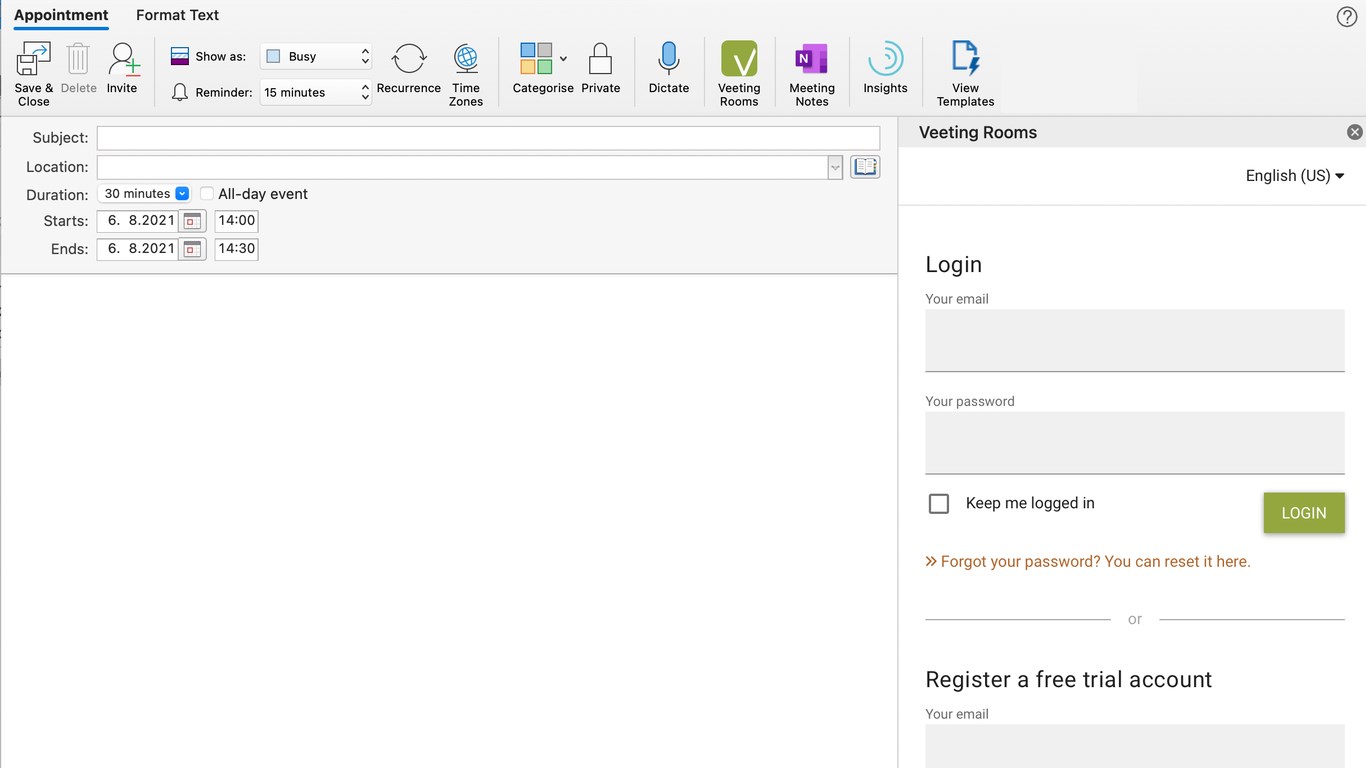Close the Veeting Rooms panel

click(1355, 132)
